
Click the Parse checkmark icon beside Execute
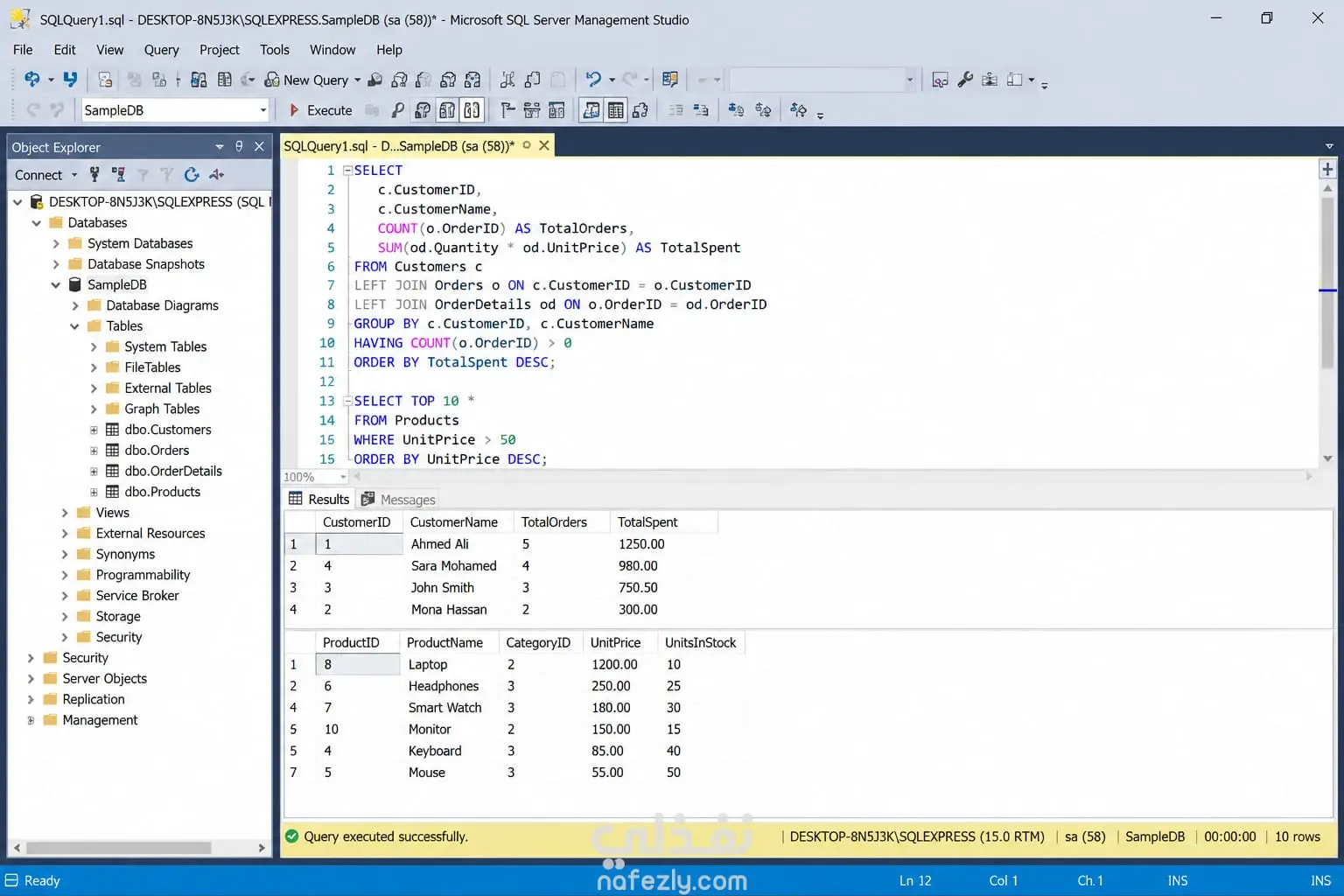pyautogui.click(x=398, y=110)
